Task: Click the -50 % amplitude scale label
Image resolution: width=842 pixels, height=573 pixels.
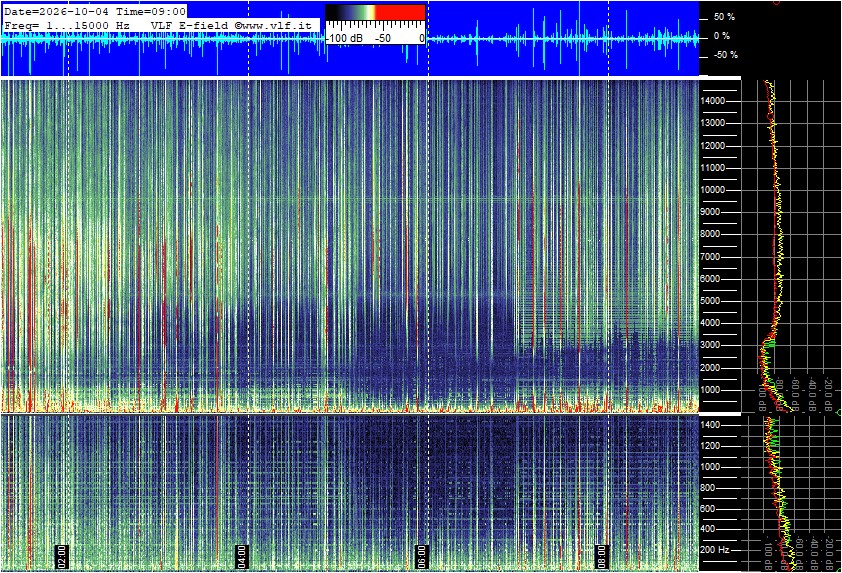Action: coord(725,55)
